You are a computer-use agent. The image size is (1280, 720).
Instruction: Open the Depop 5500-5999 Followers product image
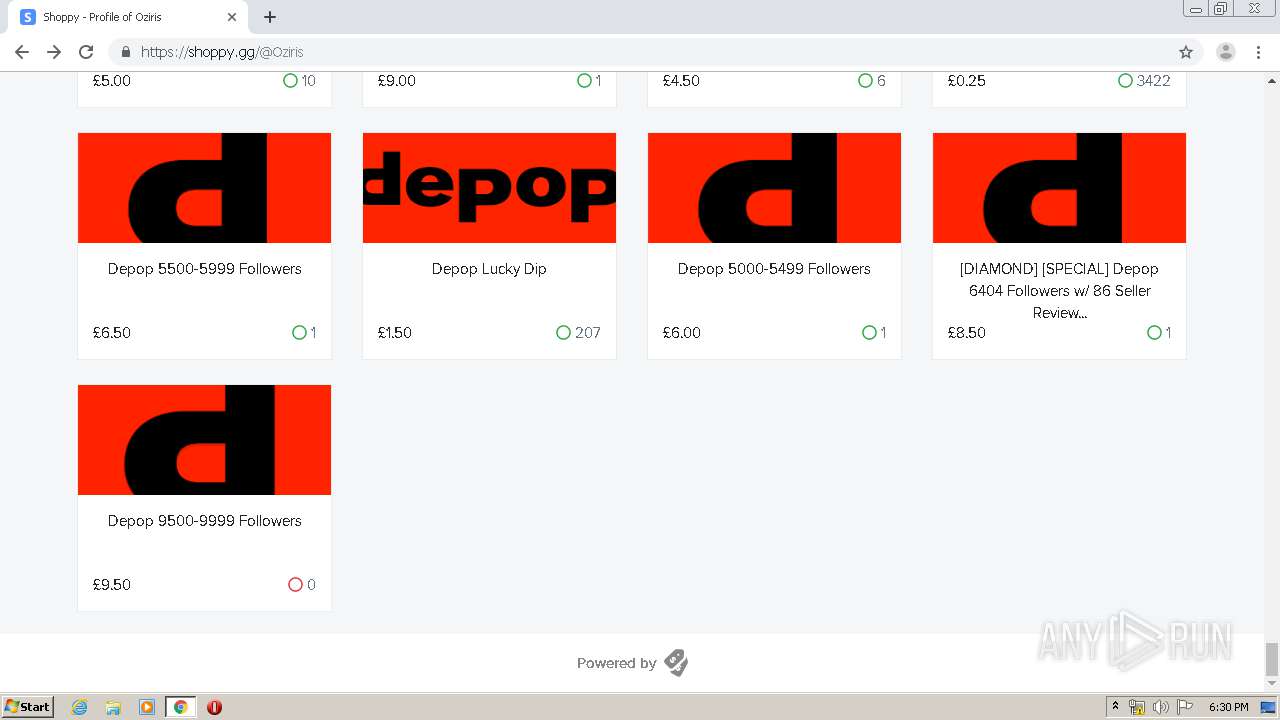coord(204,188)
